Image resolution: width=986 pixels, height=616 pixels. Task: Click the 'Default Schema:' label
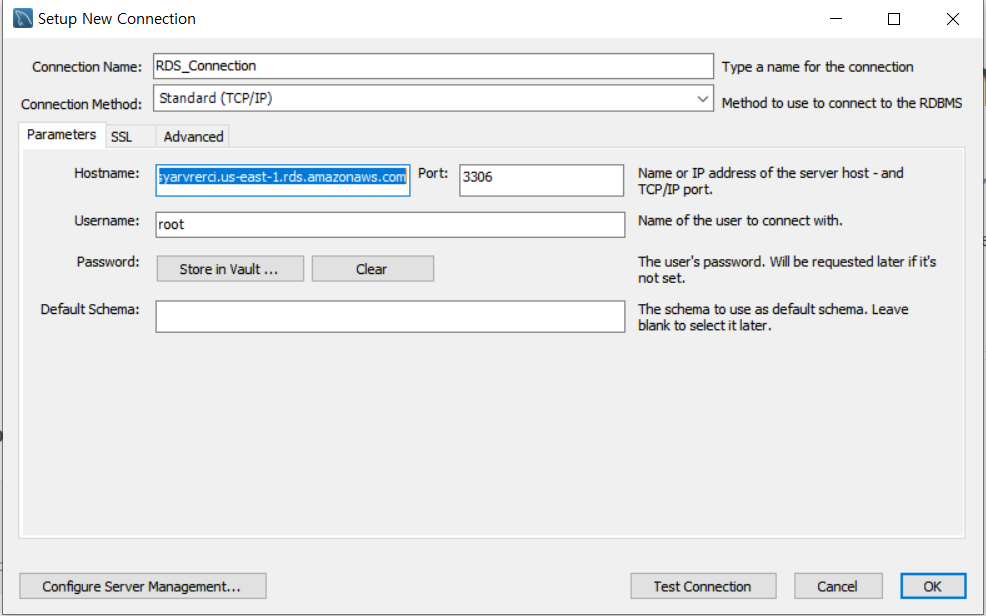point(89,309)
